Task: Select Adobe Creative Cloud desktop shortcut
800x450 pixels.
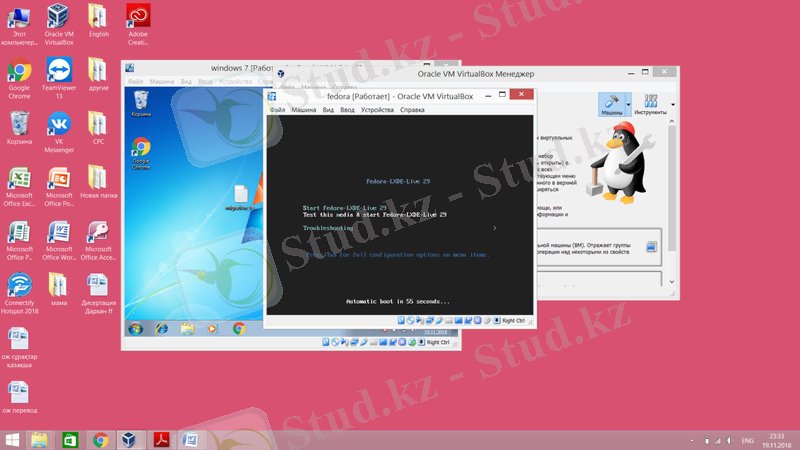Action: (138, 24)
